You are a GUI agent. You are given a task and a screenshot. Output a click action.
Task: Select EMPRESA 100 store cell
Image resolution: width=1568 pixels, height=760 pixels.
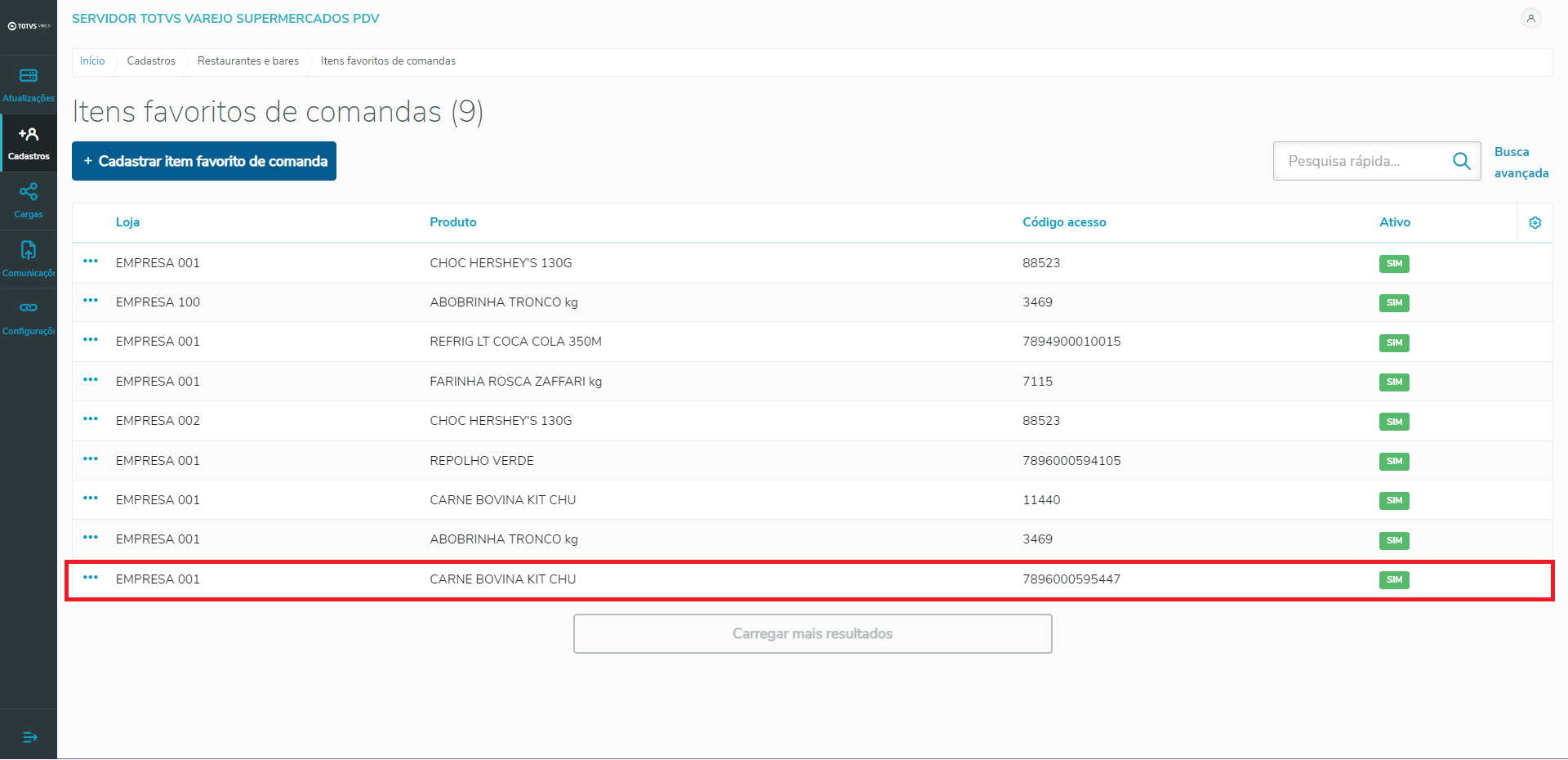(x=158, y=302)
